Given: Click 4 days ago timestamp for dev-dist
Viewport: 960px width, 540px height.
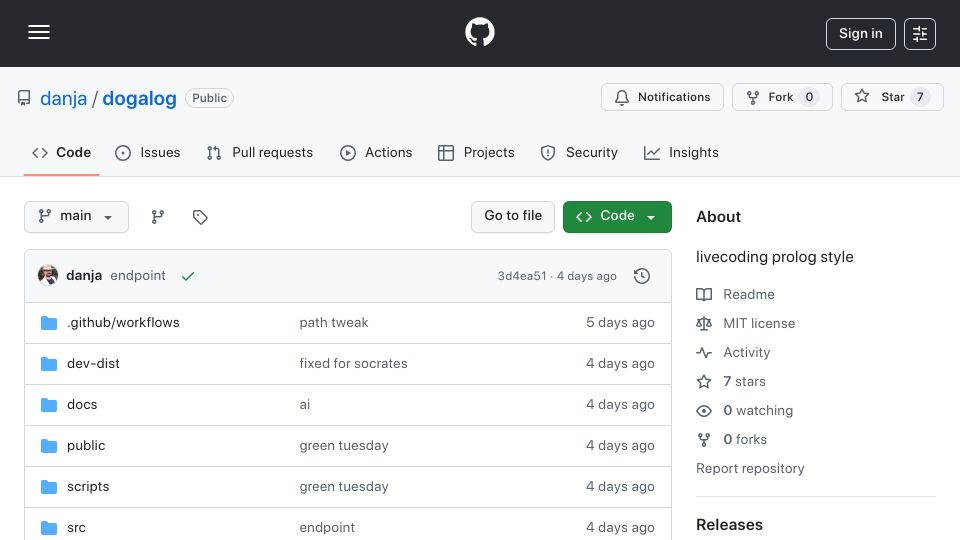Looking at the screenshot, I should (x=620, y=364).
